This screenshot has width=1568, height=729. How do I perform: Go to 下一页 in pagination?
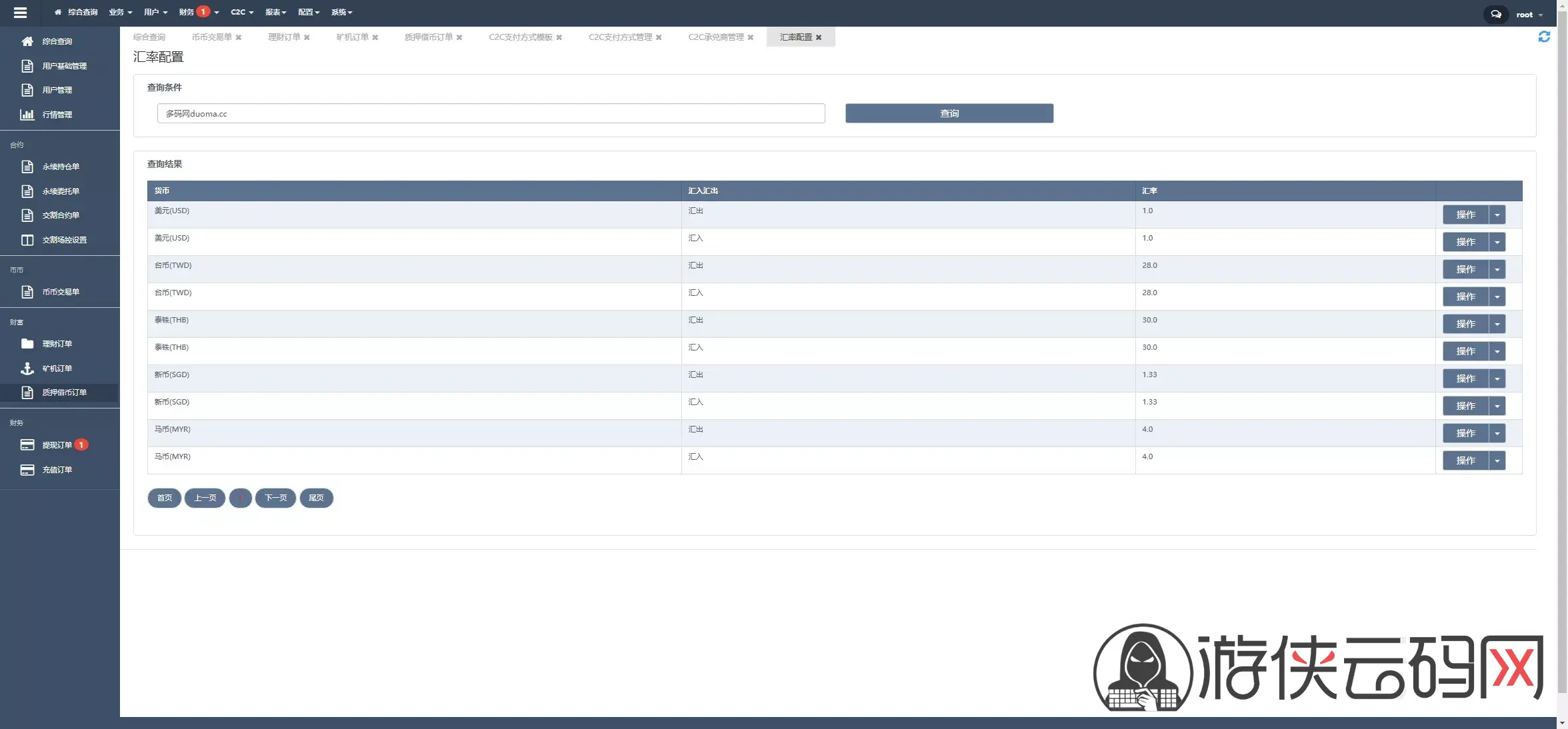275,498
